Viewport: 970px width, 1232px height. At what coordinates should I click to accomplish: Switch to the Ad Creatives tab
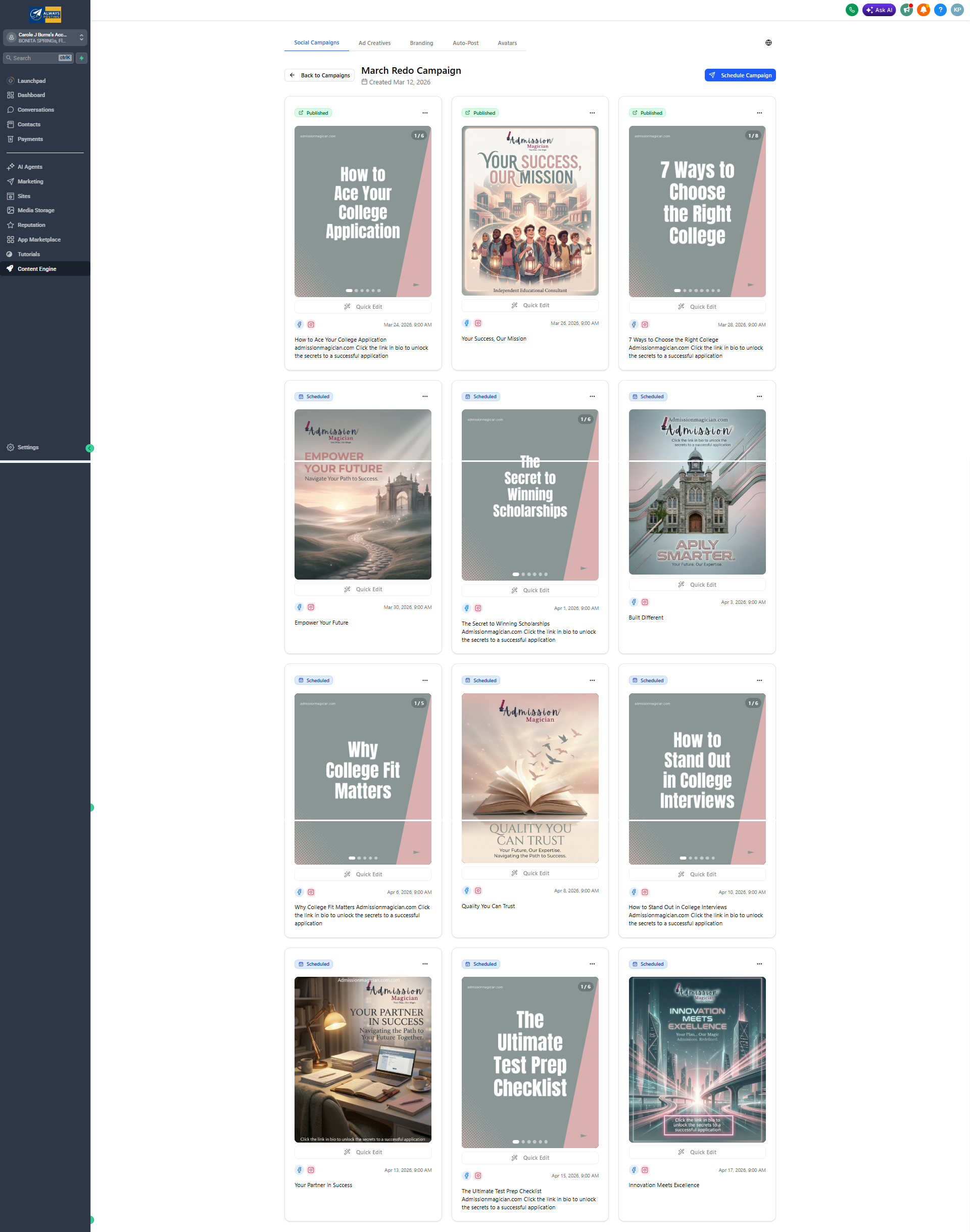coord(374,42)
